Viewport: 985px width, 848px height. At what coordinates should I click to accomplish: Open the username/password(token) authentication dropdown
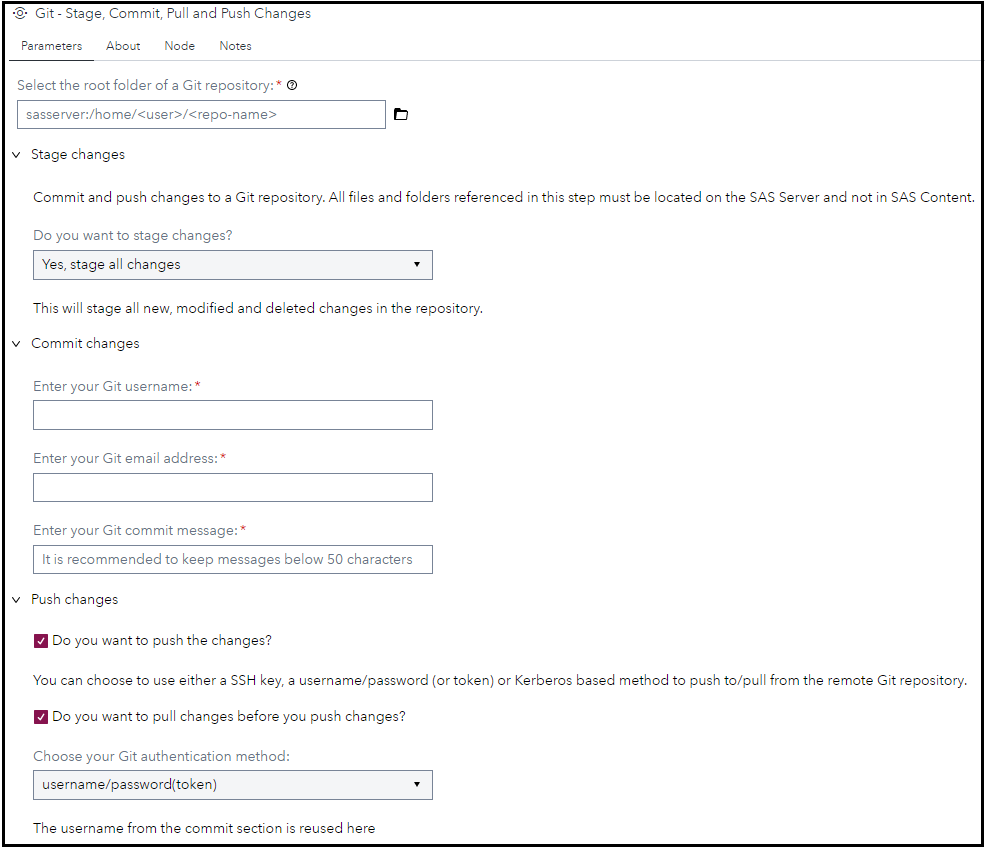pos(232,785)
